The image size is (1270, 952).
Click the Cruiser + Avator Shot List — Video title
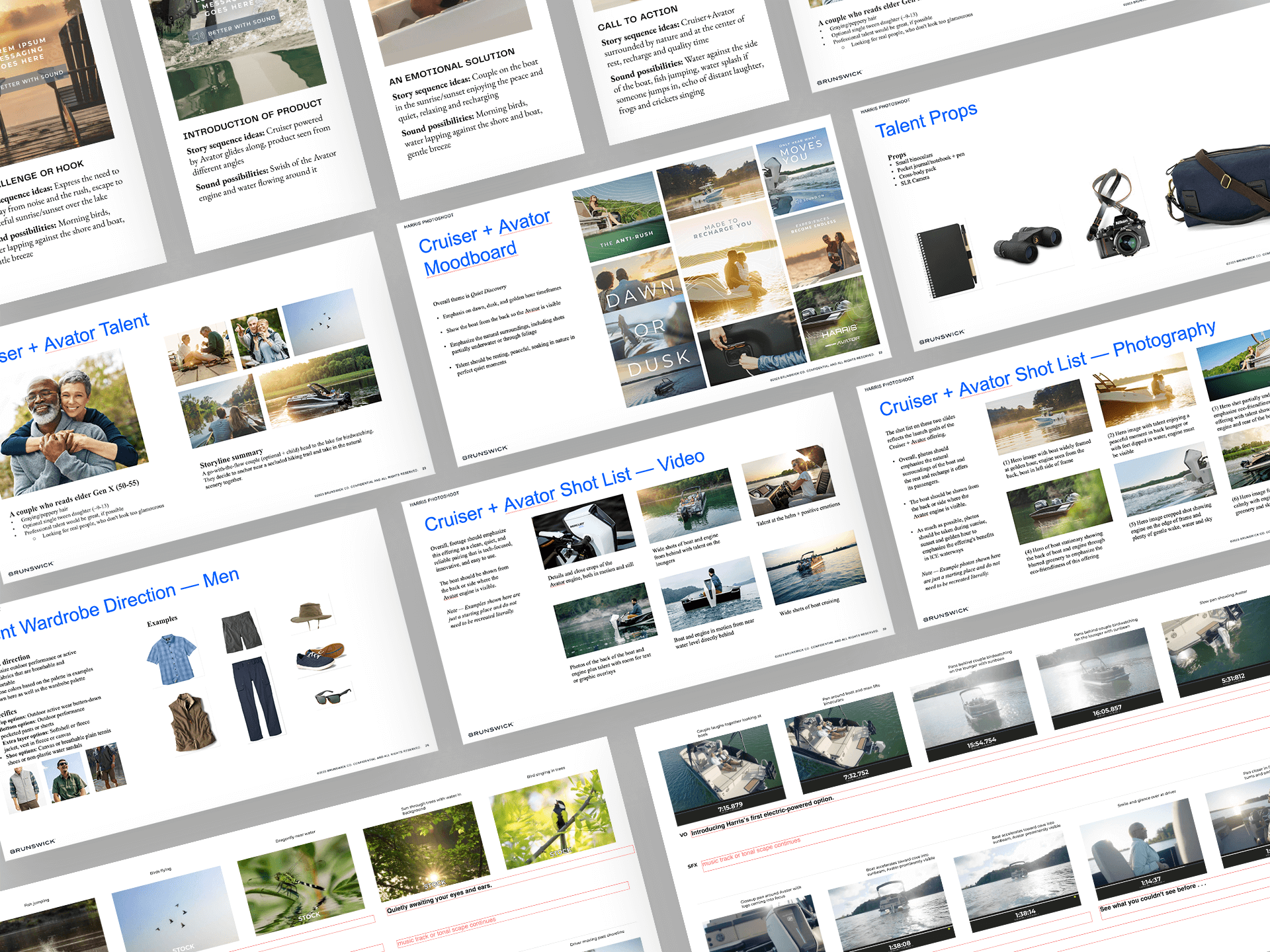564,491
